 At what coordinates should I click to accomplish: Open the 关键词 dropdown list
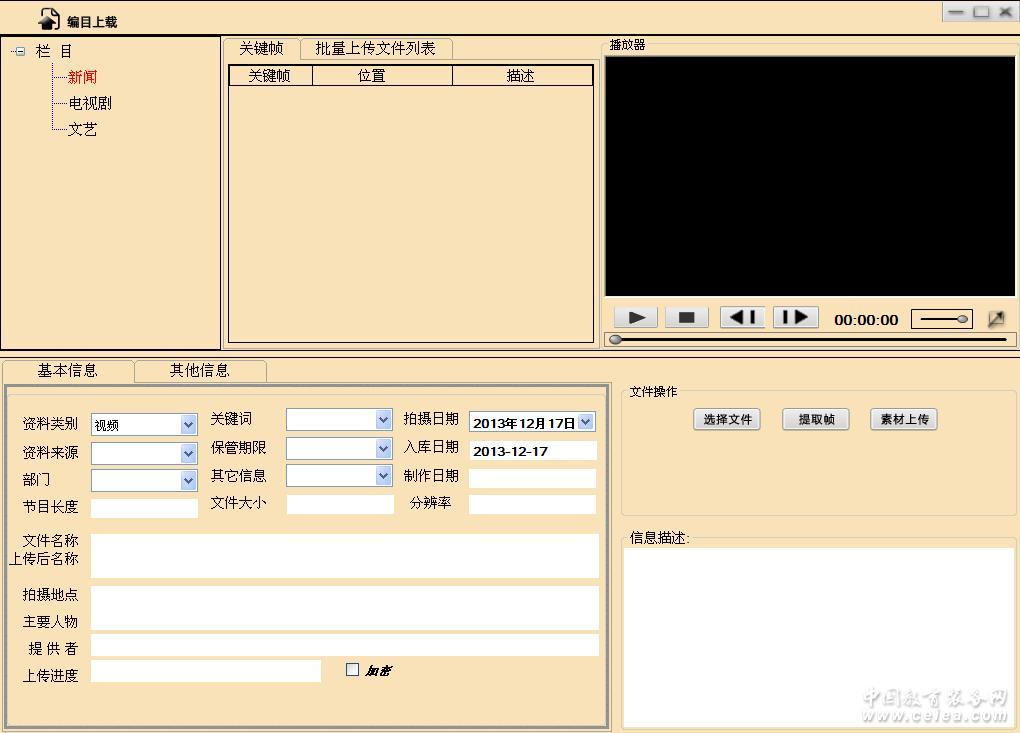click(383, 420)
